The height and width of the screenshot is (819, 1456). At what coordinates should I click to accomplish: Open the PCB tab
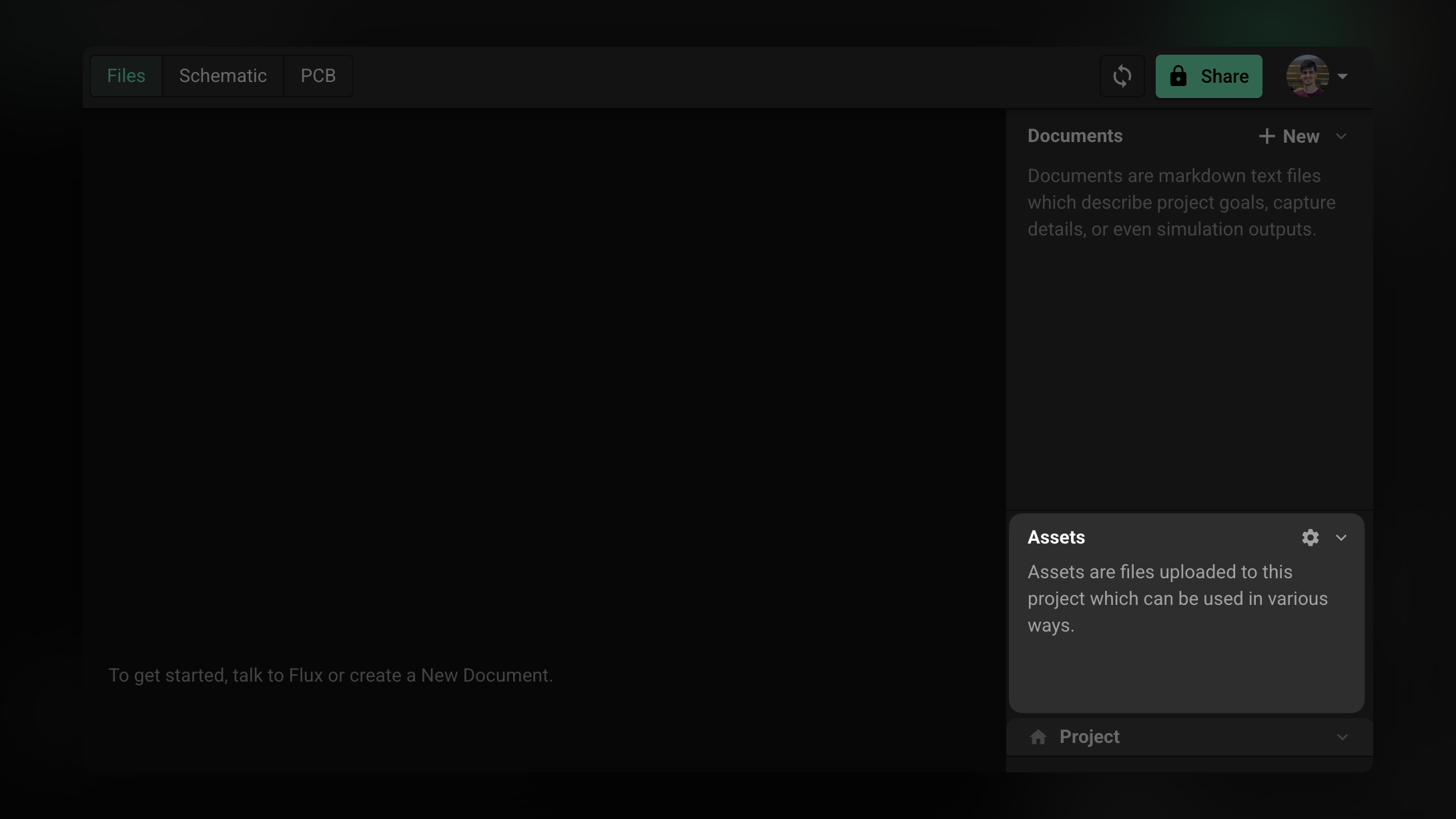[x=318, y=76]
